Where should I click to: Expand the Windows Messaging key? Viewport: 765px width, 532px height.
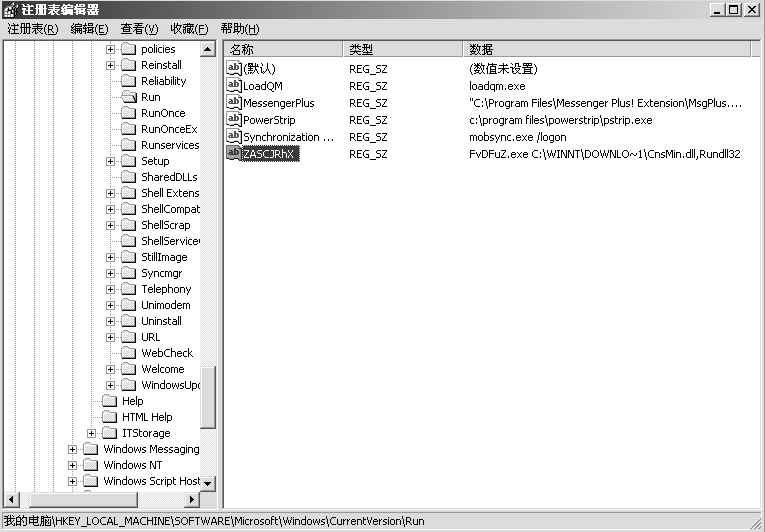[72, 450]
